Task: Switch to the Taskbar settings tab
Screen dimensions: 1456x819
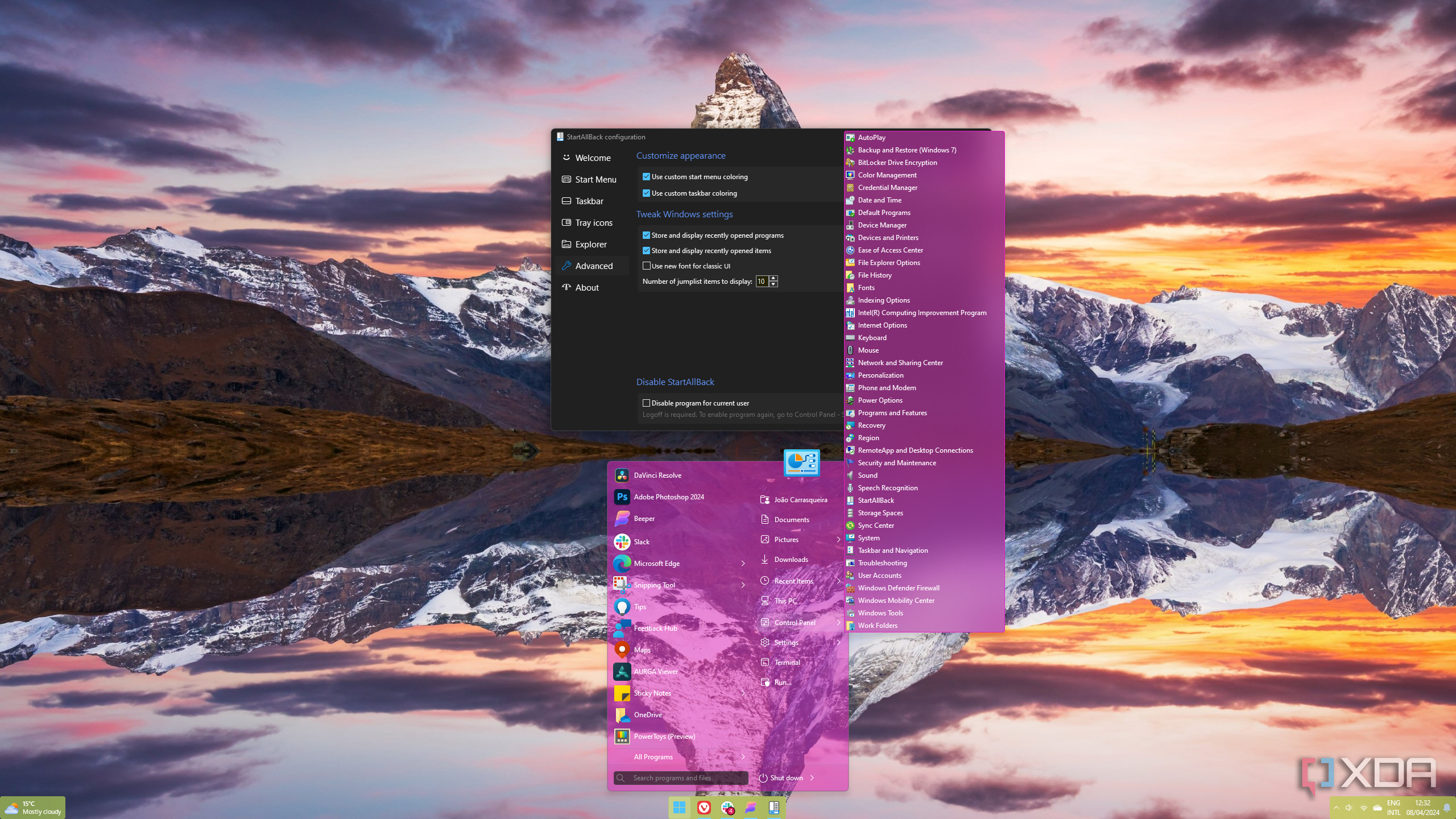Action: coord(589,201)
